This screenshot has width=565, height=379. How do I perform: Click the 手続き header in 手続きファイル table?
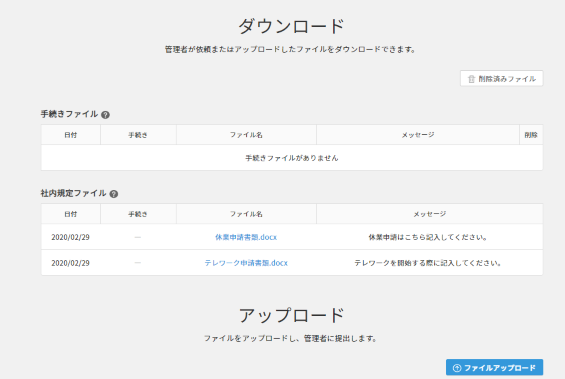tap(138, 135)
